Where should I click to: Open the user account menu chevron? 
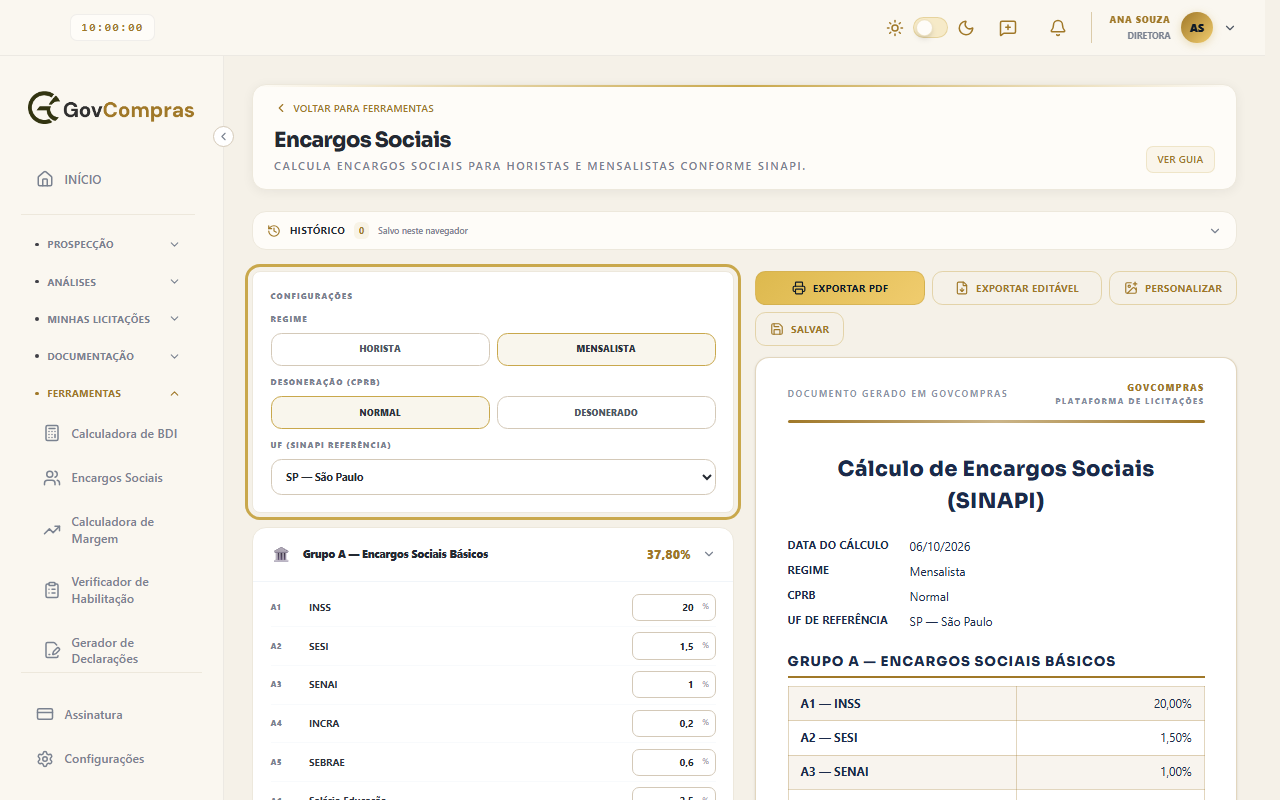pos(1230,28)
